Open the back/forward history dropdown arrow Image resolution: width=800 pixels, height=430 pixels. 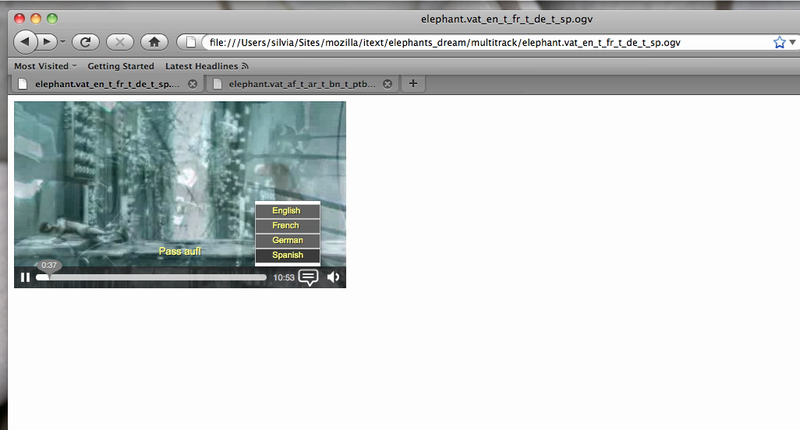(x=64, y=42)
